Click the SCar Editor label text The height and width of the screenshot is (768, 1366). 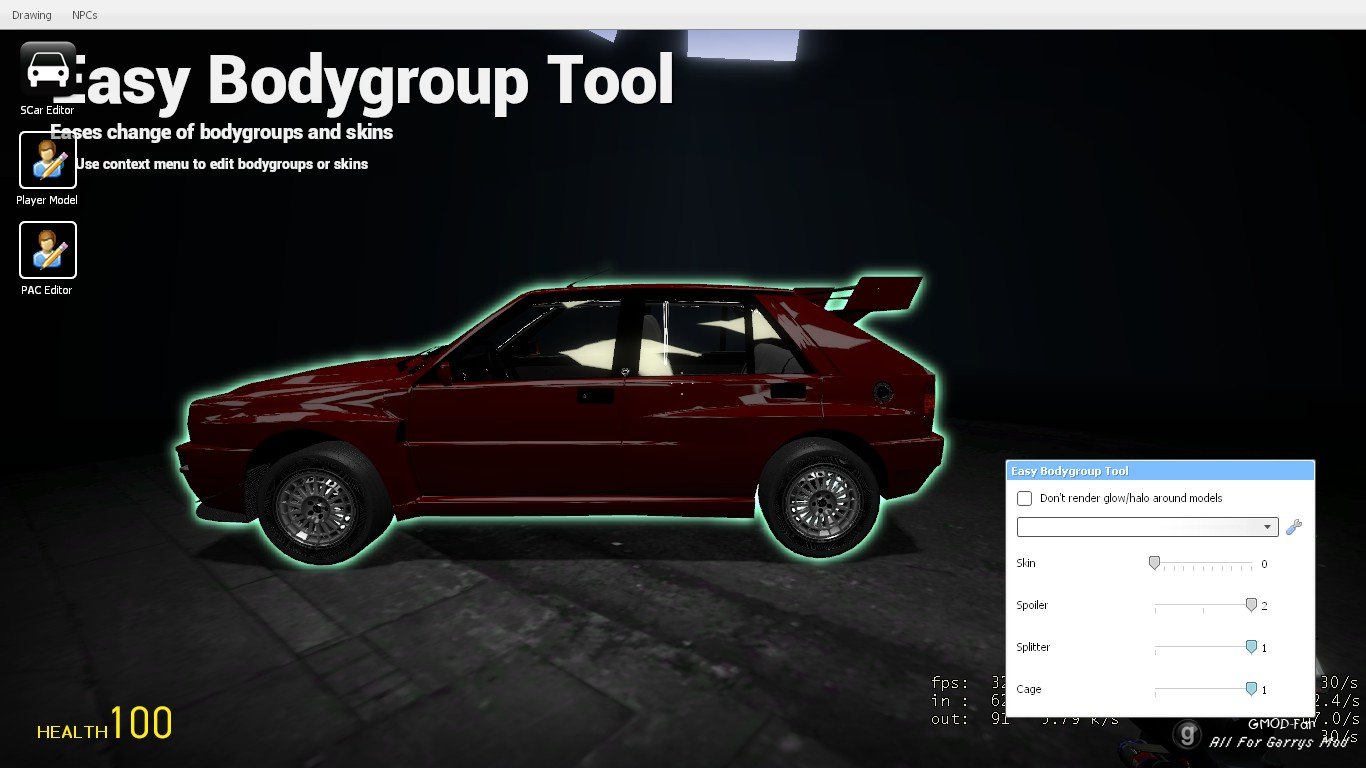[x=48, y=110]
